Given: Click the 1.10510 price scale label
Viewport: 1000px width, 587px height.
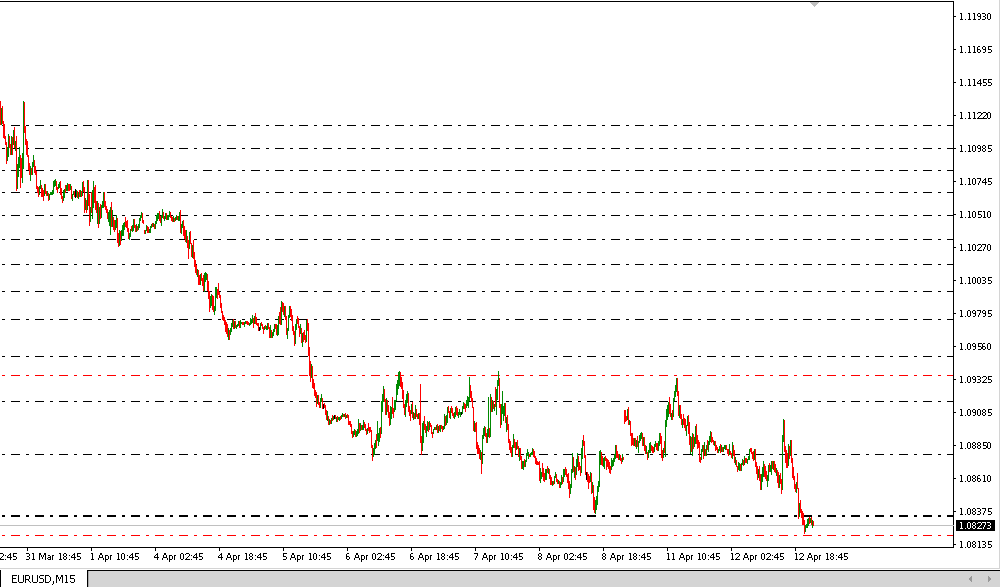Looking at the screenshot, I should click(975, 214).
